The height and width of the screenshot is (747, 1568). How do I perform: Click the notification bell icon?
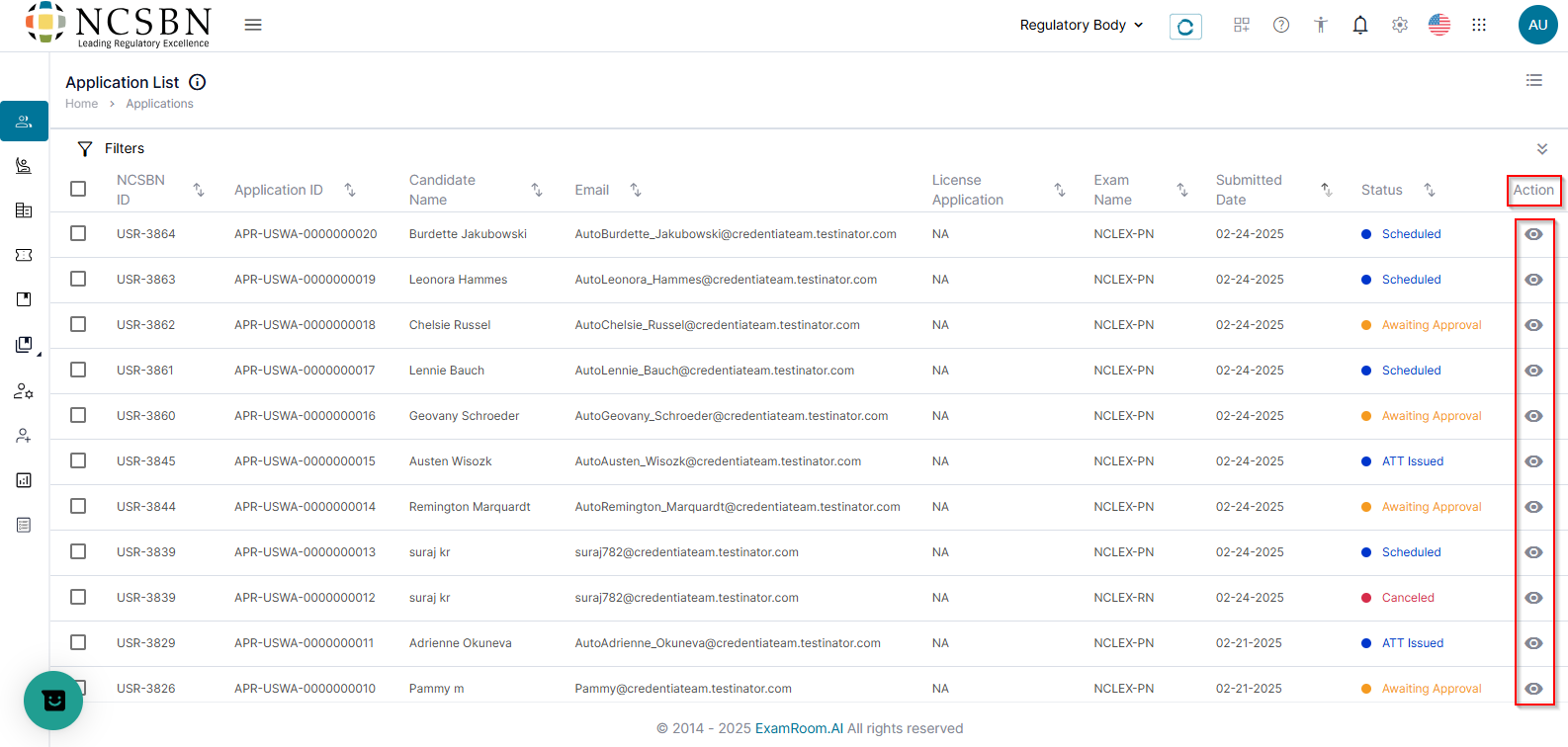pos(1360,26)
